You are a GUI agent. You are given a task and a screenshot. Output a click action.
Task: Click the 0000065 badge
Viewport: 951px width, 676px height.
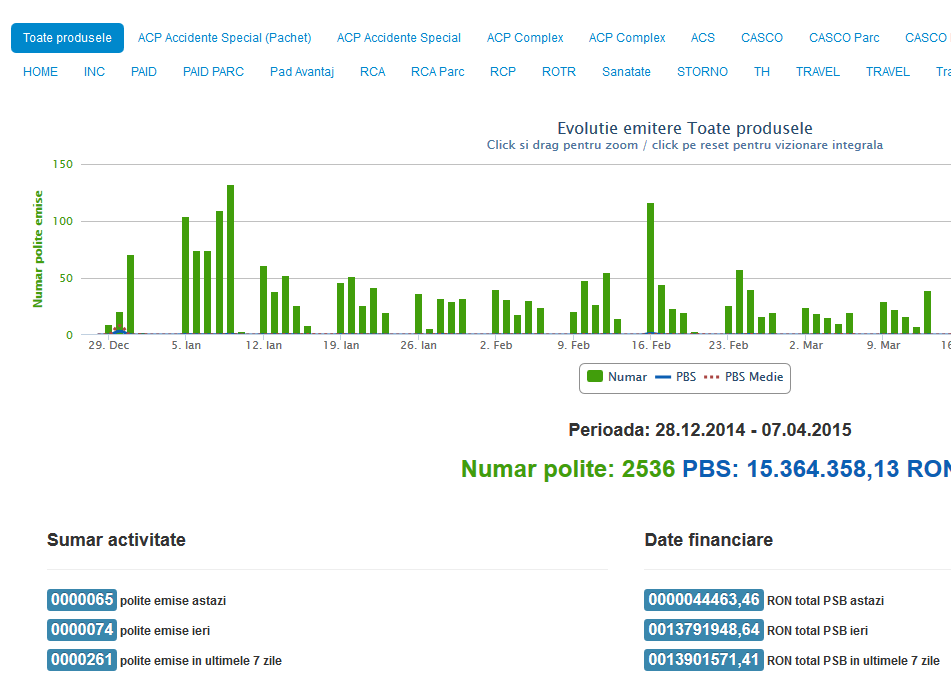coord(82,600)
